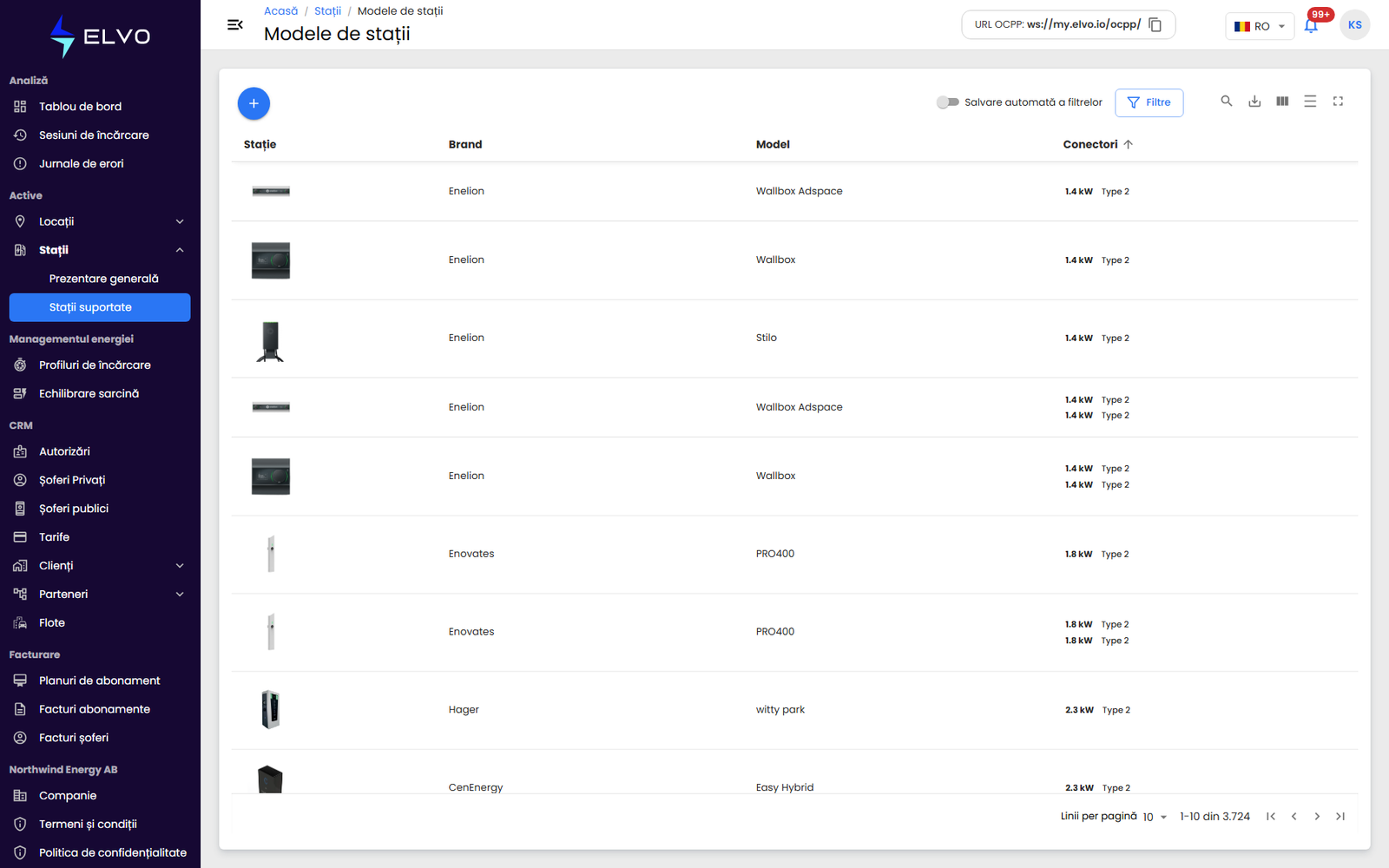Open the table search icon
Image resolution: width=1389 pixels, height=868 pixels.
pyautogui.click(x=1227, y=102)
